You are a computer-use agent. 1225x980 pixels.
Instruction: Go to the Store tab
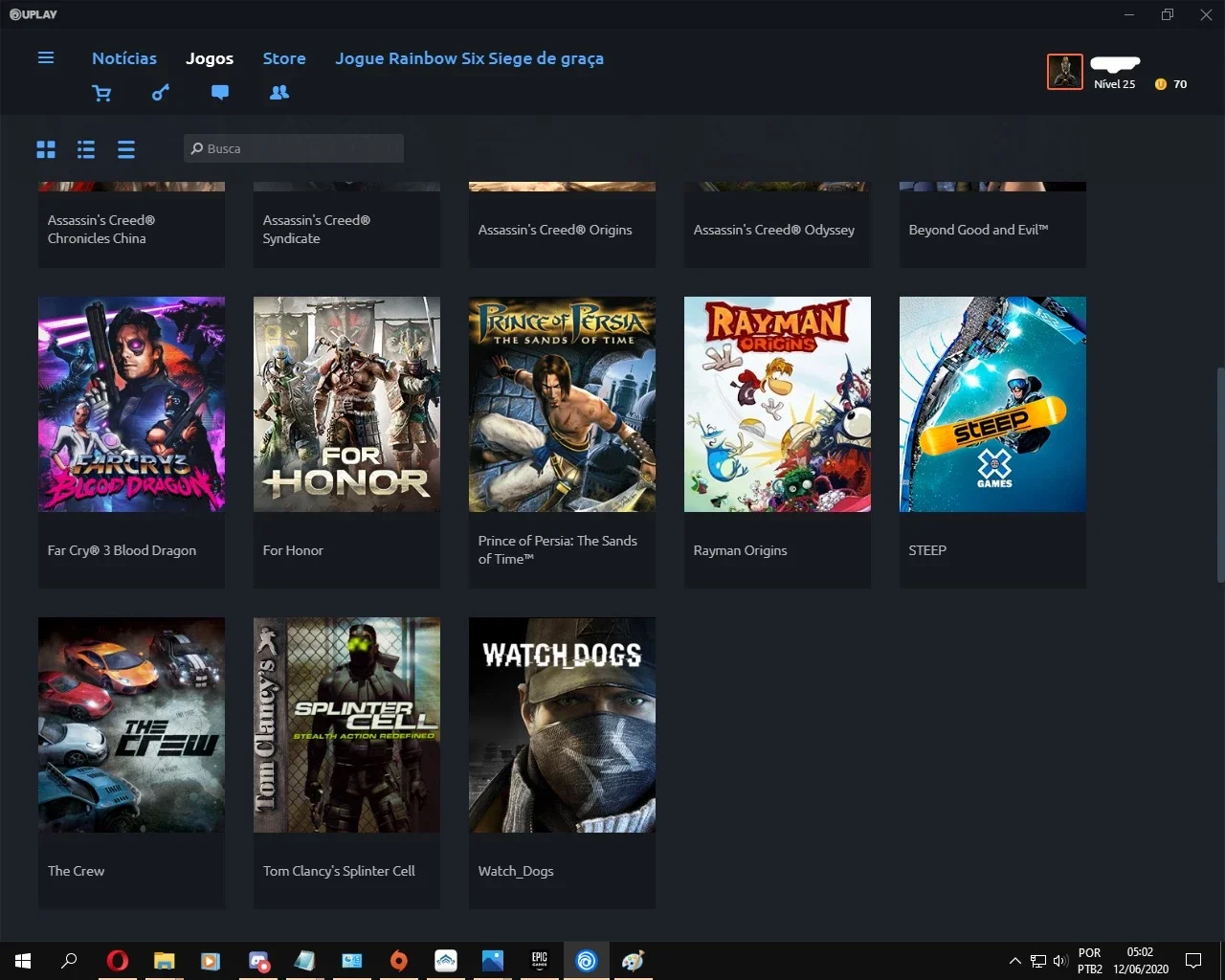pyautogui.click(x=284, y=58)
